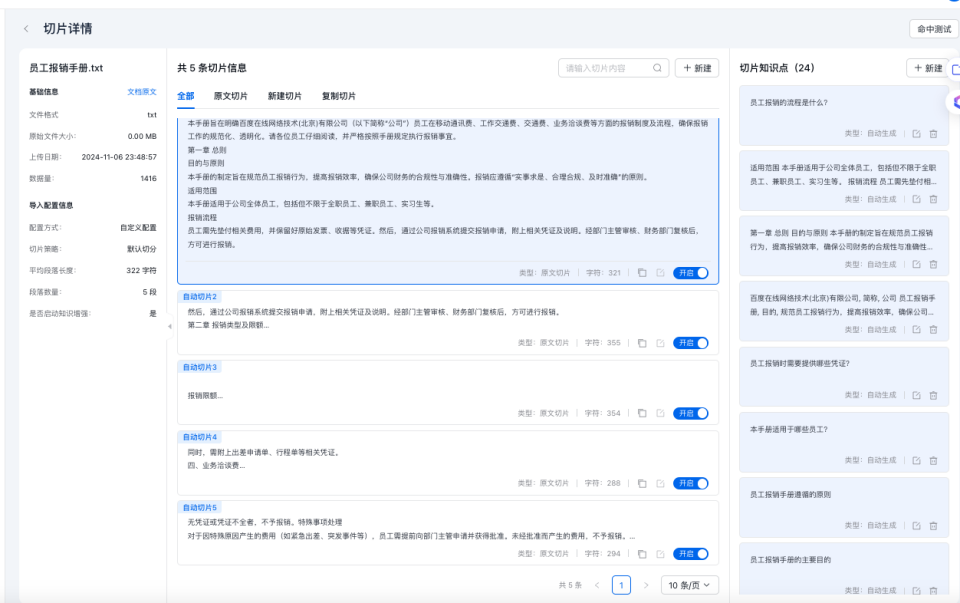Edit knowledge point 员工报销时需要提供哪些凭证?
The width and height of the screenshot is (960, 603).
pyautogui.click(x=916, y=395)
